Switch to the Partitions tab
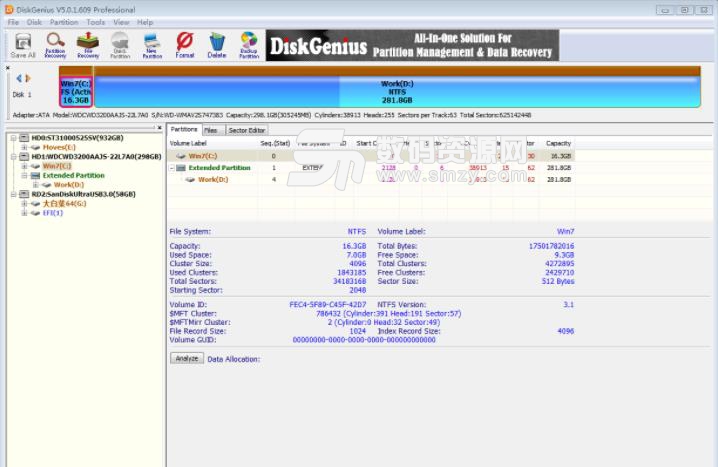Viewport: 718px width, 467px height. tap(184, 130)
